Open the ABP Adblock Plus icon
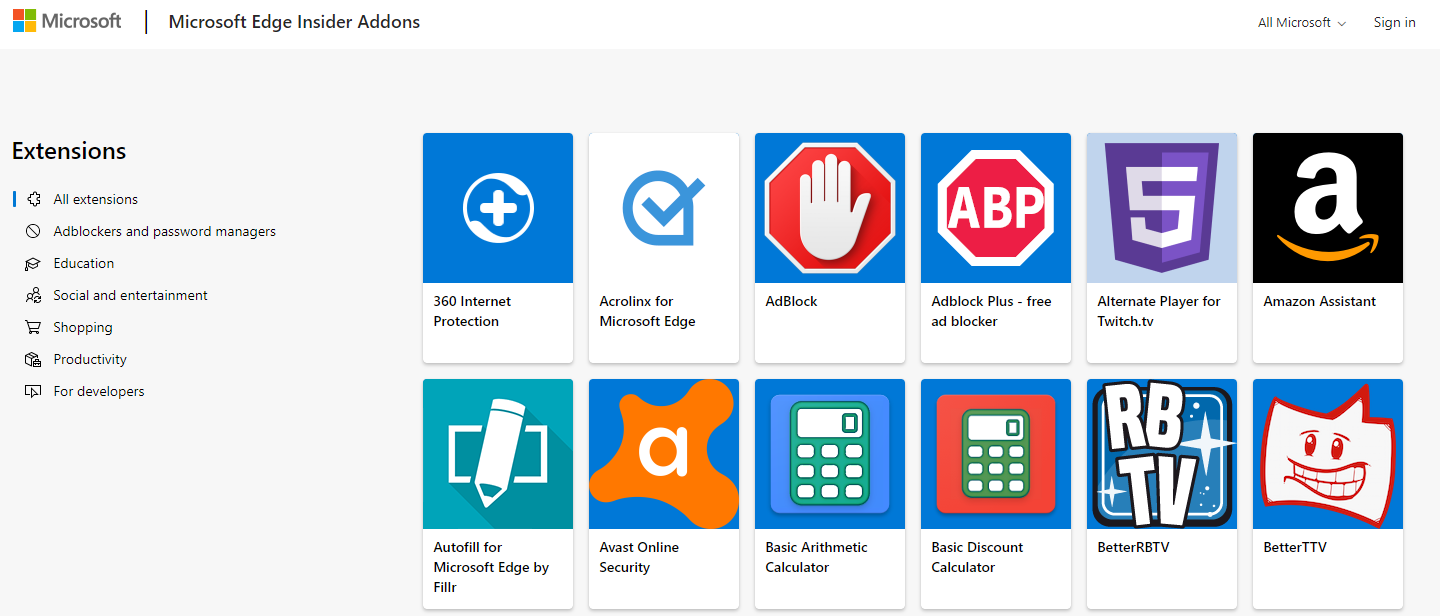 (996, 208)
